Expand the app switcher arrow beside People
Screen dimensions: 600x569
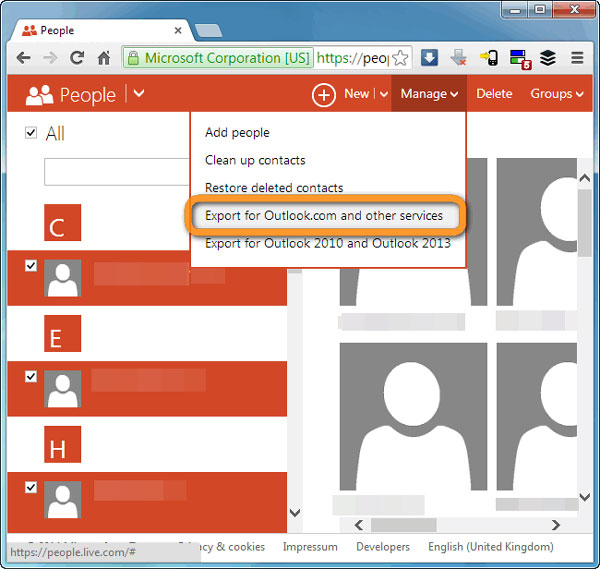pyautogui.click(x=139, y=94)
